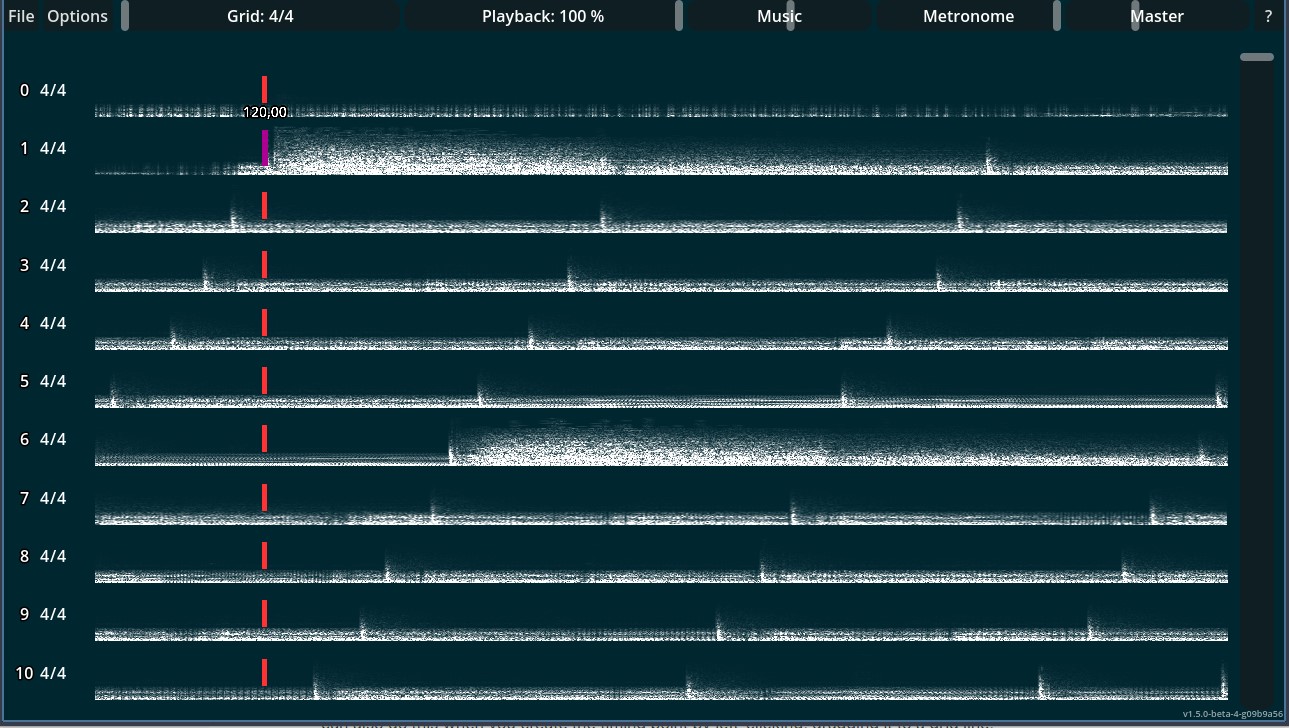Viewport: 1289px width, 728px height.
Task: Open help with the question mark button
Action: pos(1268,16)
